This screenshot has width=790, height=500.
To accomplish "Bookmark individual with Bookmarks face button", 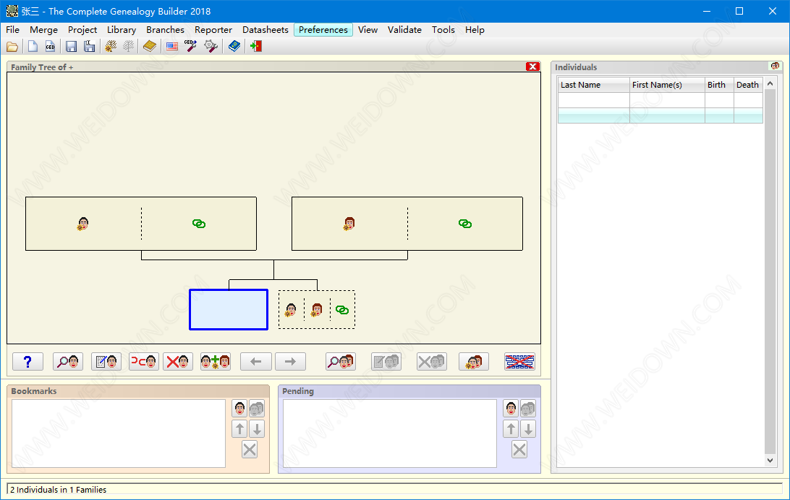I will coord(240,408).
